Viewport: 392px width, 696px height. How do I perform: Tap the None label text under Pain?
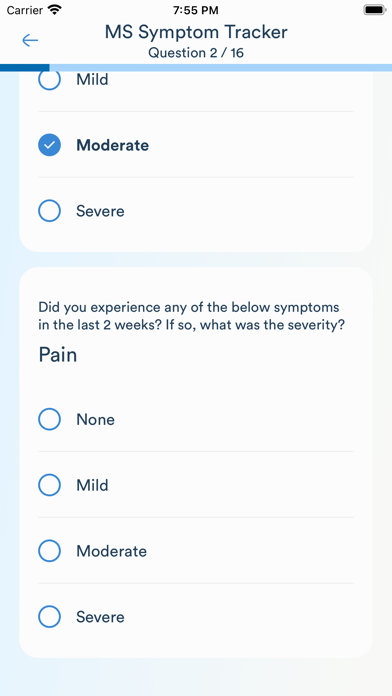pyautogui.click(x=95, y=419)
